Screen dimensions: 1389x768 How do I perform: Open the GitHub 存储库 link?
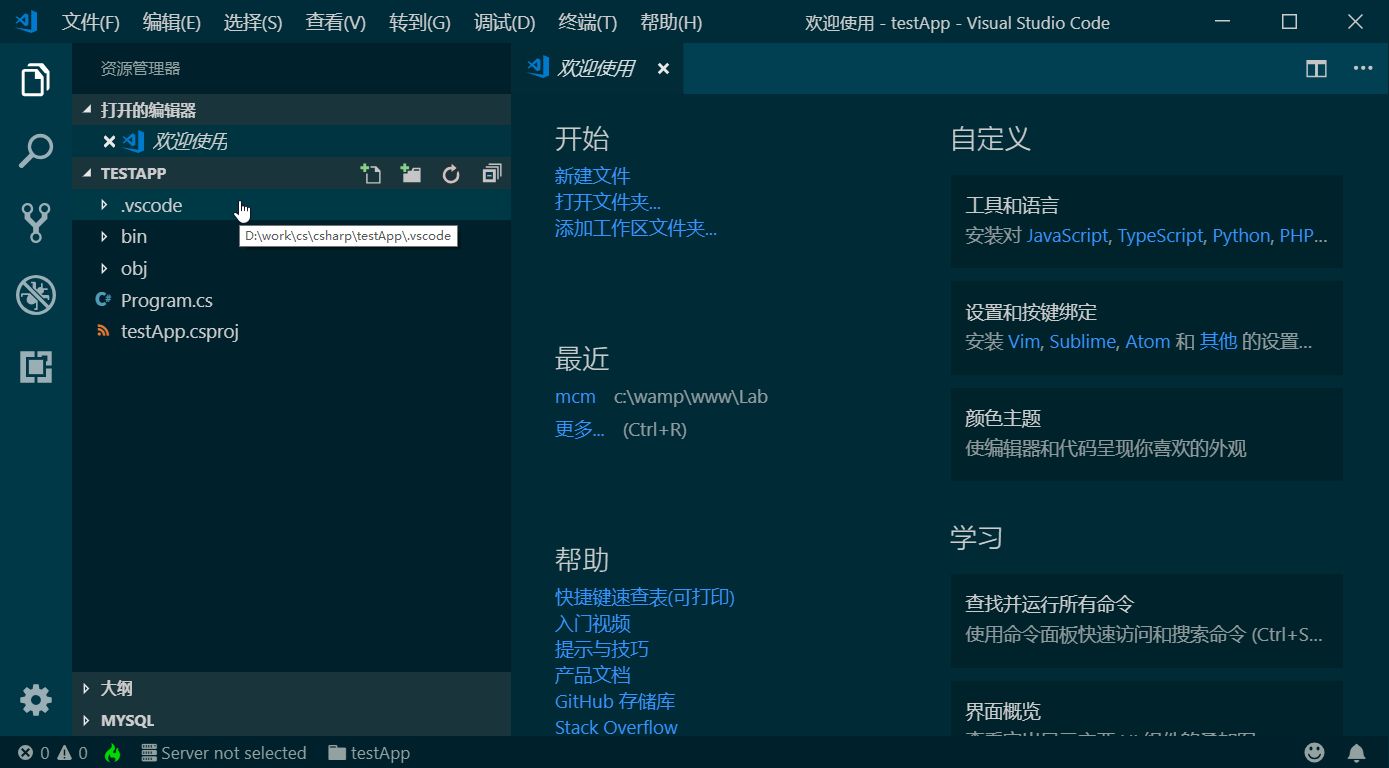(614, 702)
